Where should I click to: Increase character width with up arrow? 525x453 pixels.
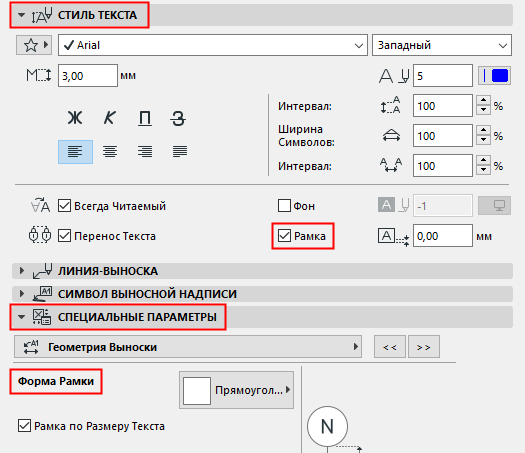click(483, 130)
